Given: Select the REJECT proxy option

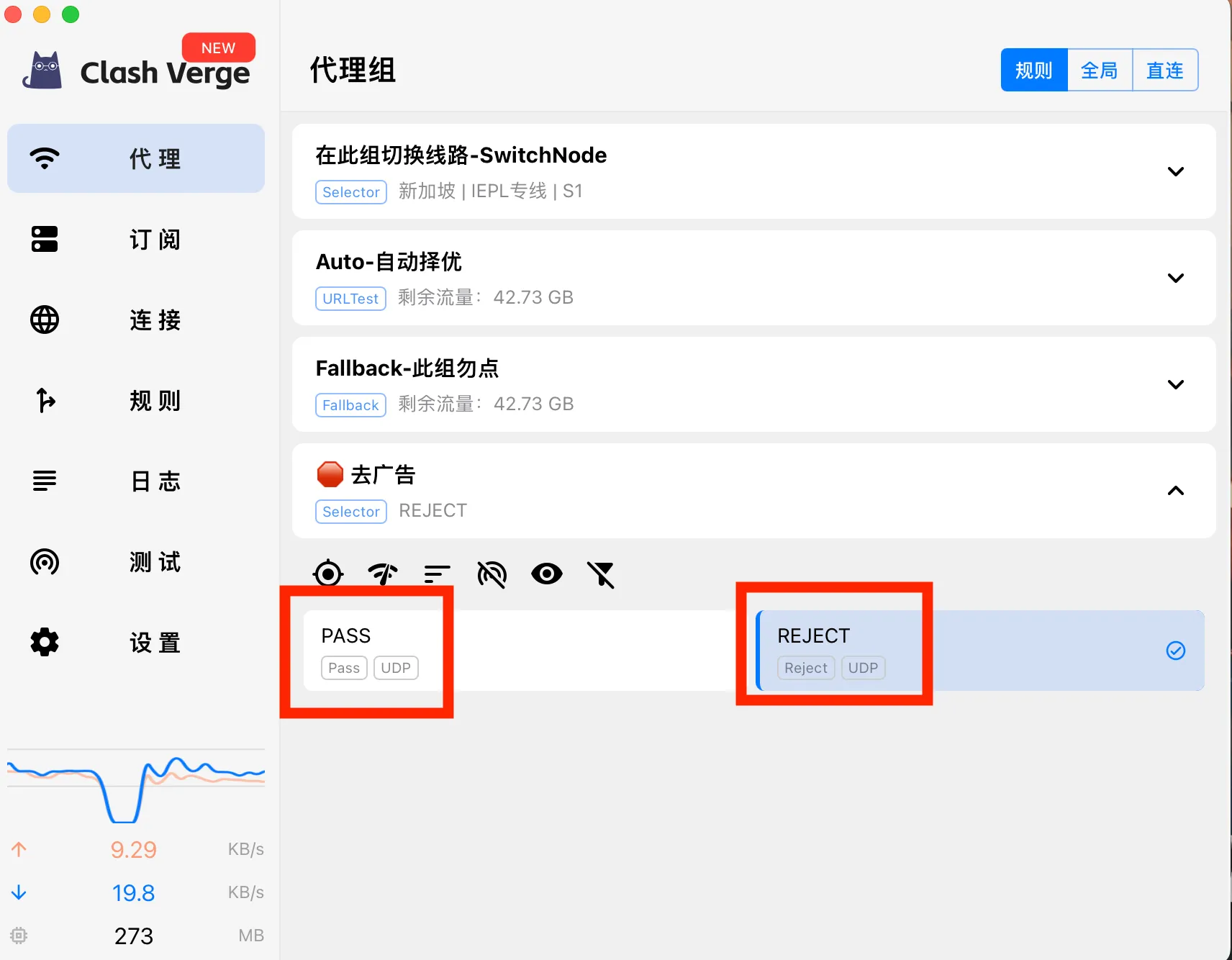Looking at the screenshot, I should pos(979,651).
